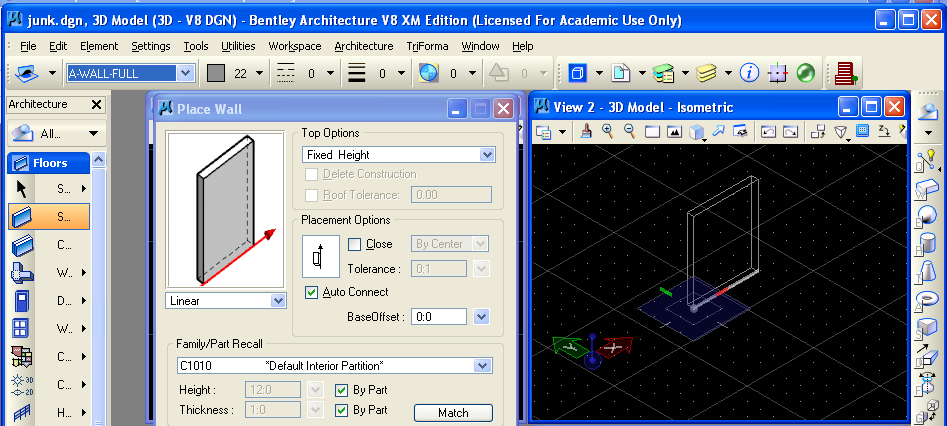Open the Element Information blue i icon

click(750, 73)
